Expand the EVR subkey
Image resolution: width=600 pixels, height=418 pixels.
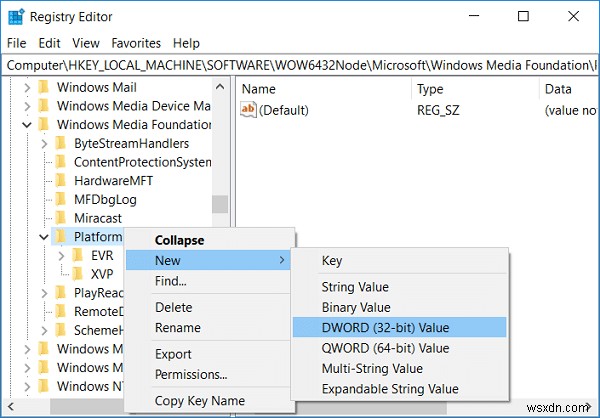(61, 256)
